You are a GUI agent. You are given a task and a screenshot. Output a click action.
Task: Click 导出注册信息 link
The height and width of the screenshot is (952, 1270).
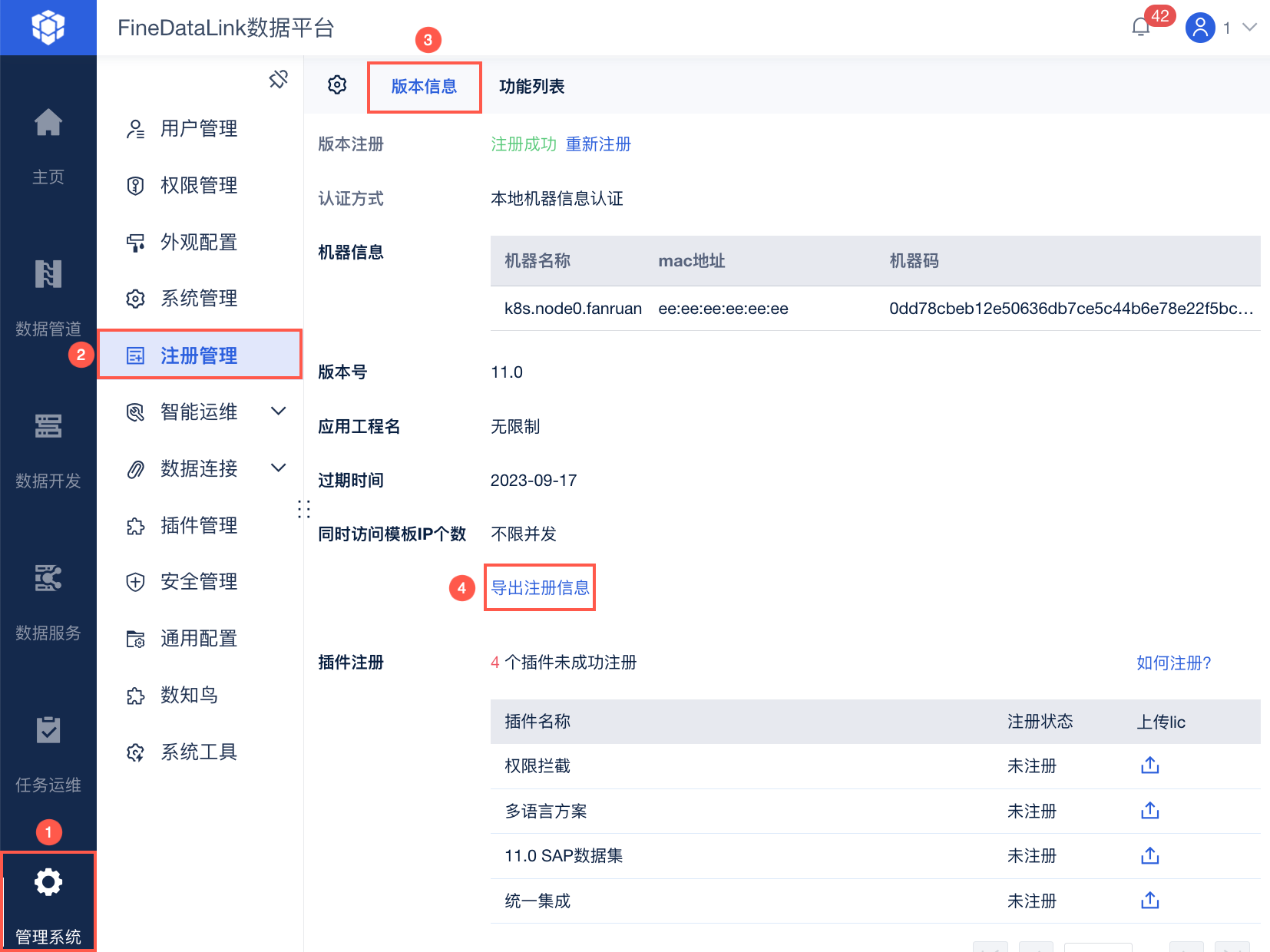click(x=540, y=588)
